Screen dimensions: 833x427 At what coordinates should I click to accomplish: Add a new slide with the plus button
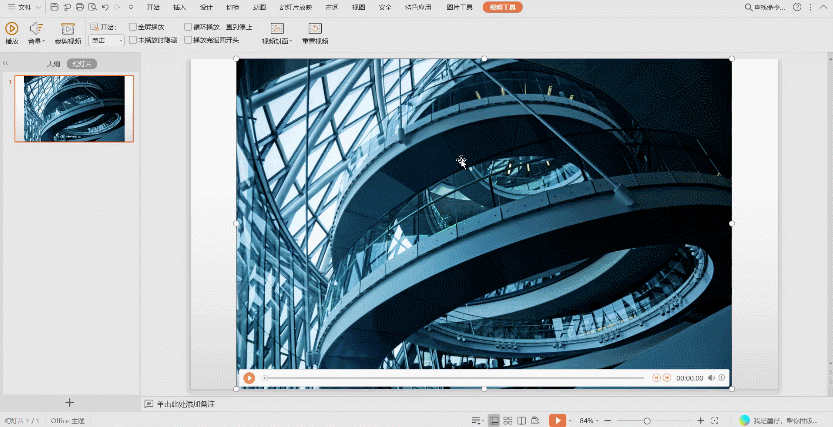pyautogui.click(x=69, y=402)
